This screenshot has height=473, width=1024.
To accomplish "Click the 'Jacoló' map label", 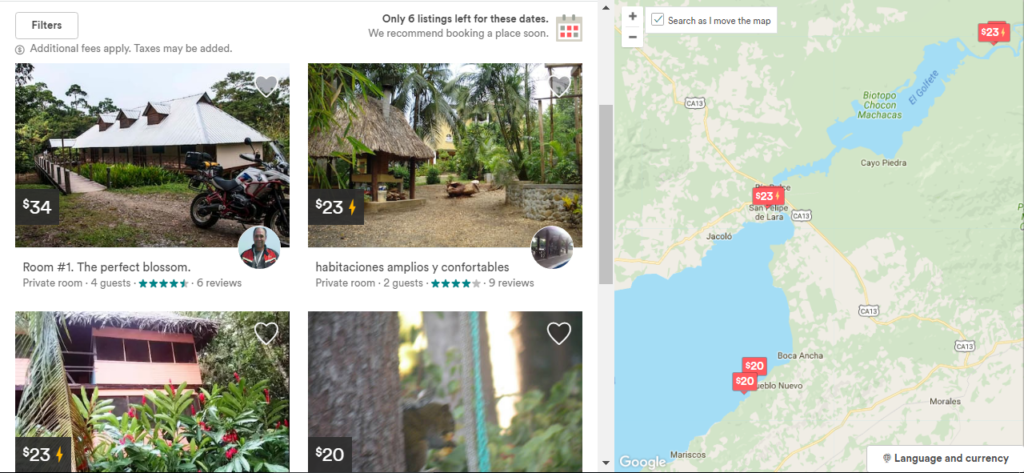I will 720,236.
